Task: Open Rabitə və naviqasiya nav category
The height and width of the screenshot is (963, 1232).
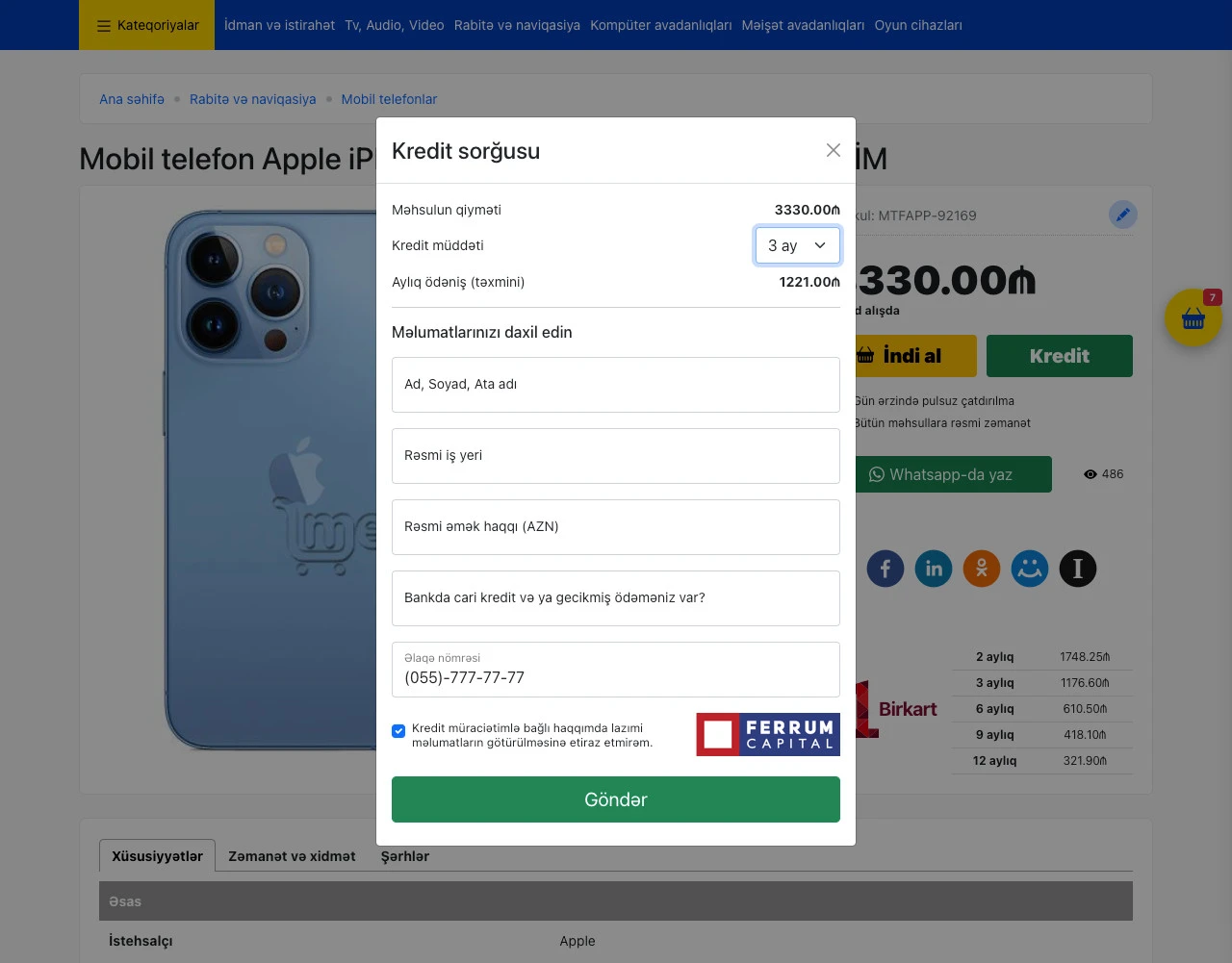Action: tap(517, 25)
